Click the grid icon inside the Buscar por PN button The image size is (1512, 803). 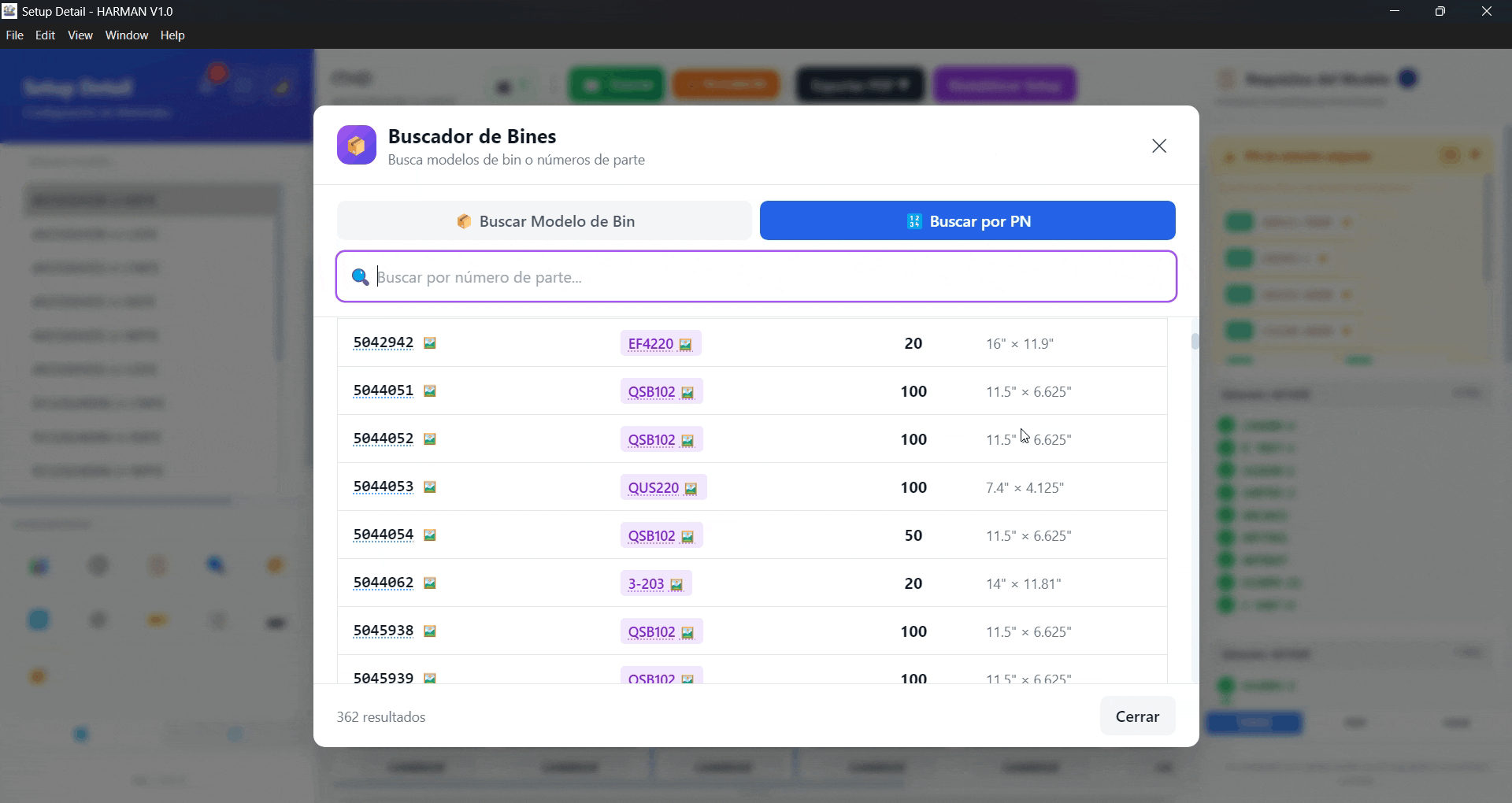[x=913, y=221]
